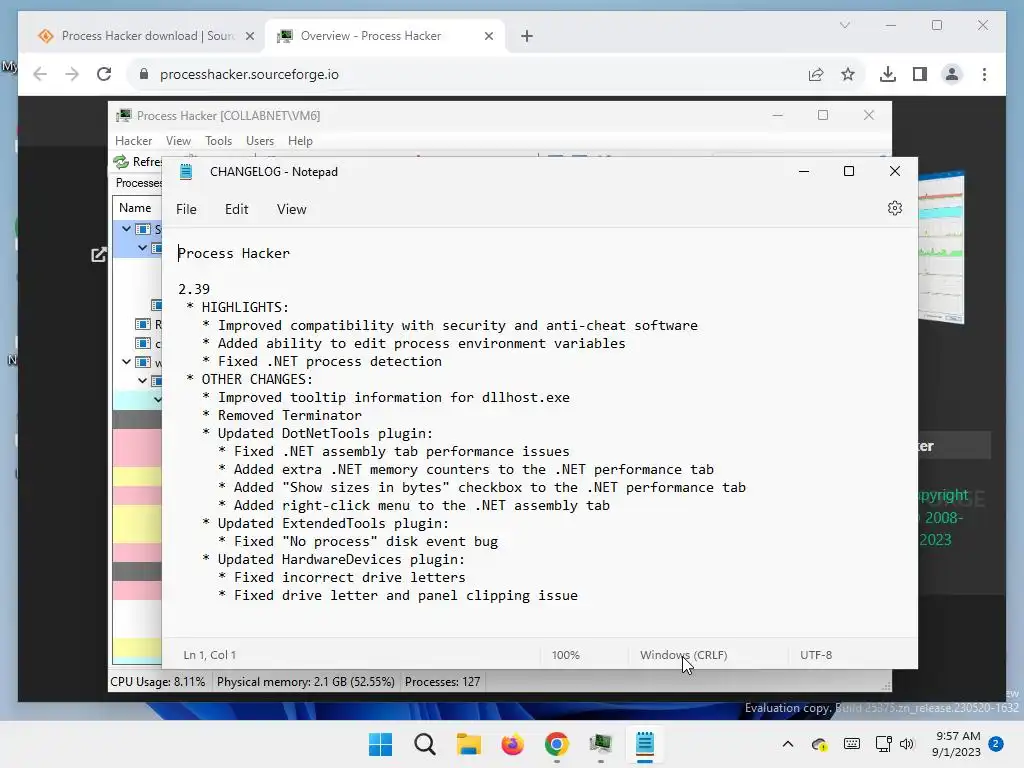Screen dimensions: 1024x768
Task: Click the UTF-8 encoding status
Action: tap(816, 655)
